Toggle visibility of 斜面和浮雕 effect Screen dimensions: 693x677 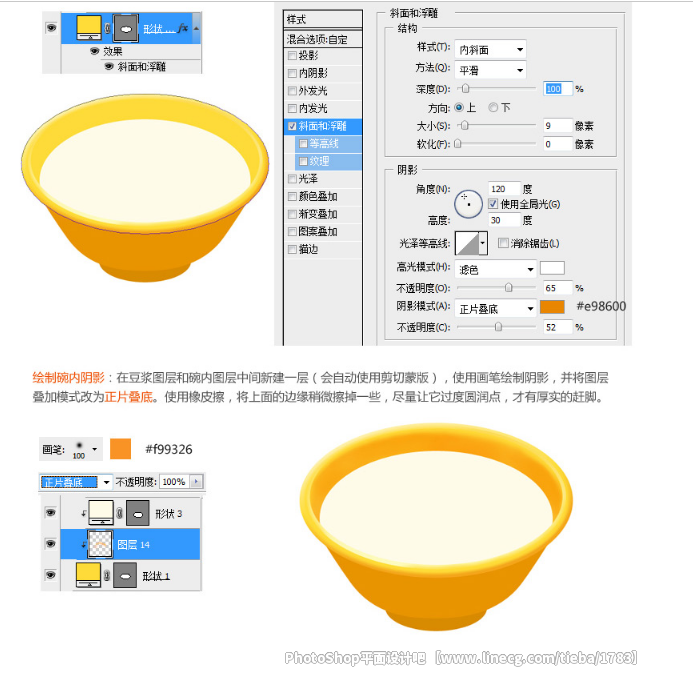click(x=109, y=66)
